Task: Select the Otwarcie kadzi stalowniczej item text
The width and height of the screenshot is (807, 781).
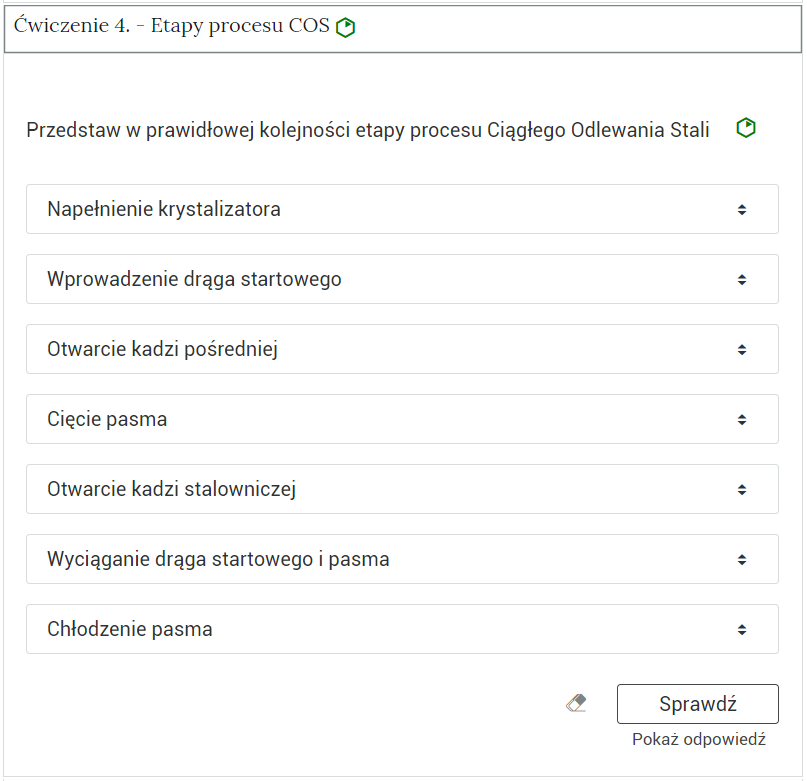Action: (171, 490)
